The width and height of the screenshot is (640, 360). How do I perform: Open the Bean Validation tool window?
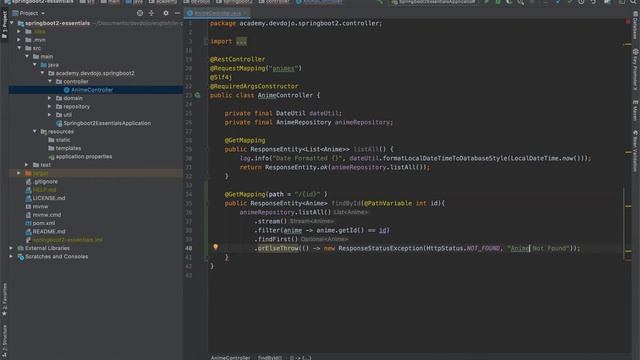pos(636,151)
